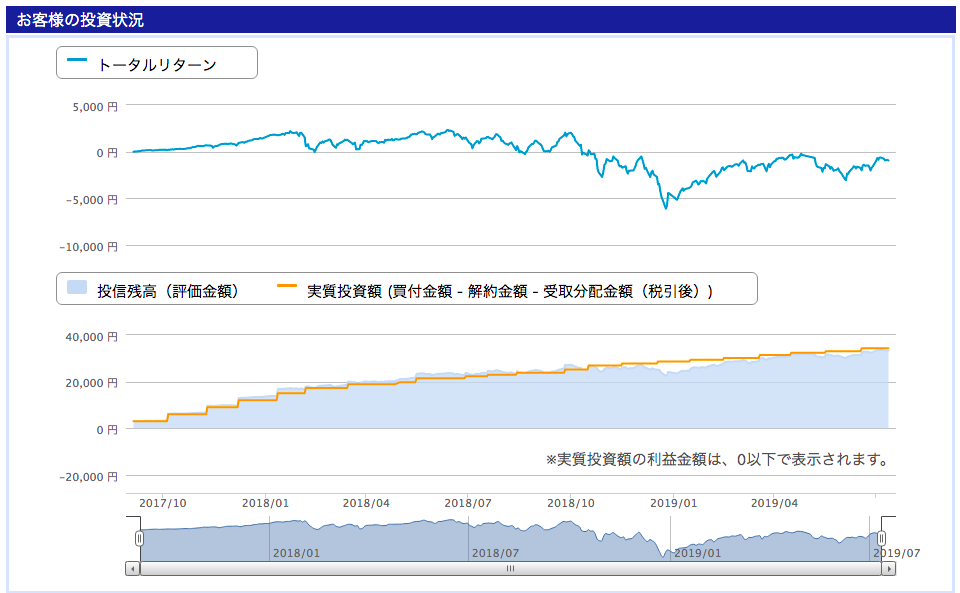Screen dimensions: 960x593
Task: Click the 2018/01 marker in the navigator
Action: [x=296, y=553]
